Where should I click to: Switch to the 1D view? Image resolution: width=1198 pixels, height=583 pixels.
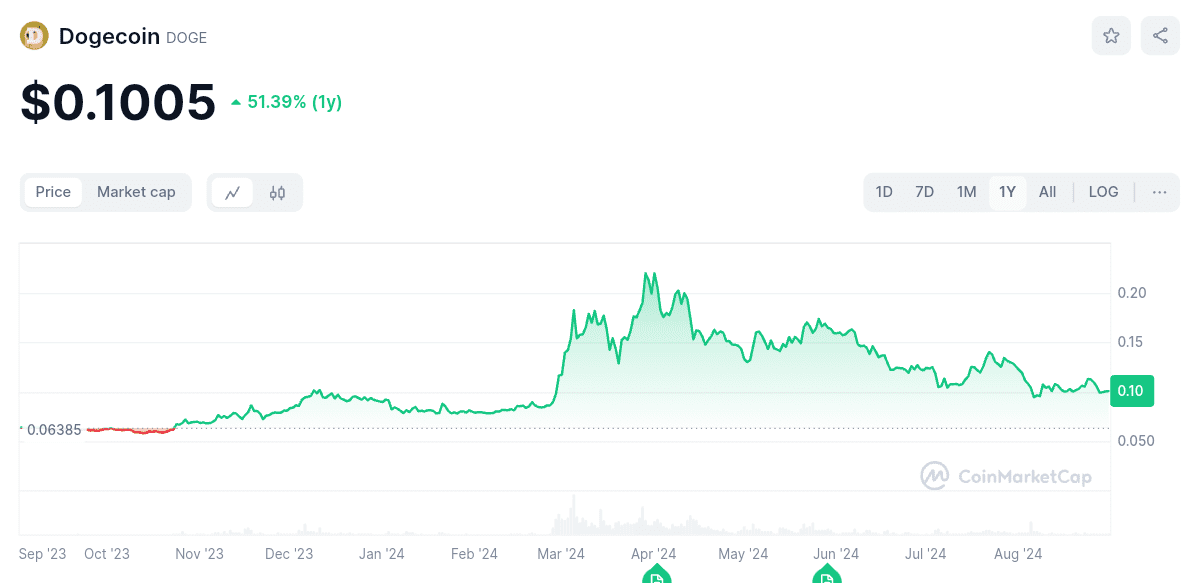click(883, 192)
